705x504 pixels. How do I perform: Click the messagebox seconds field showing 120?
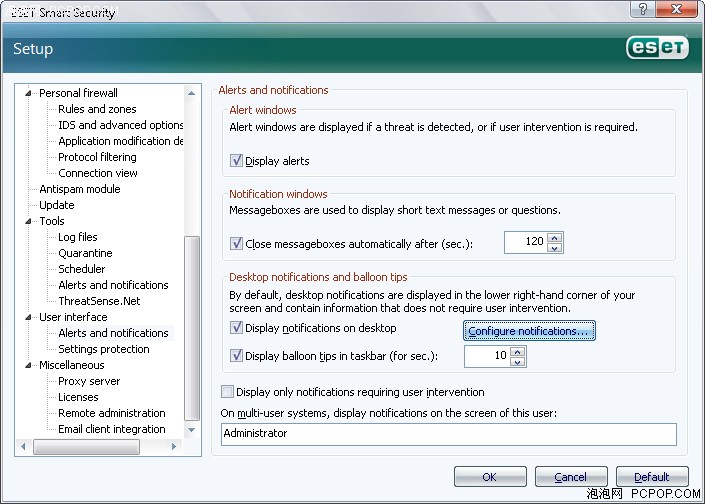pos(525,242)
